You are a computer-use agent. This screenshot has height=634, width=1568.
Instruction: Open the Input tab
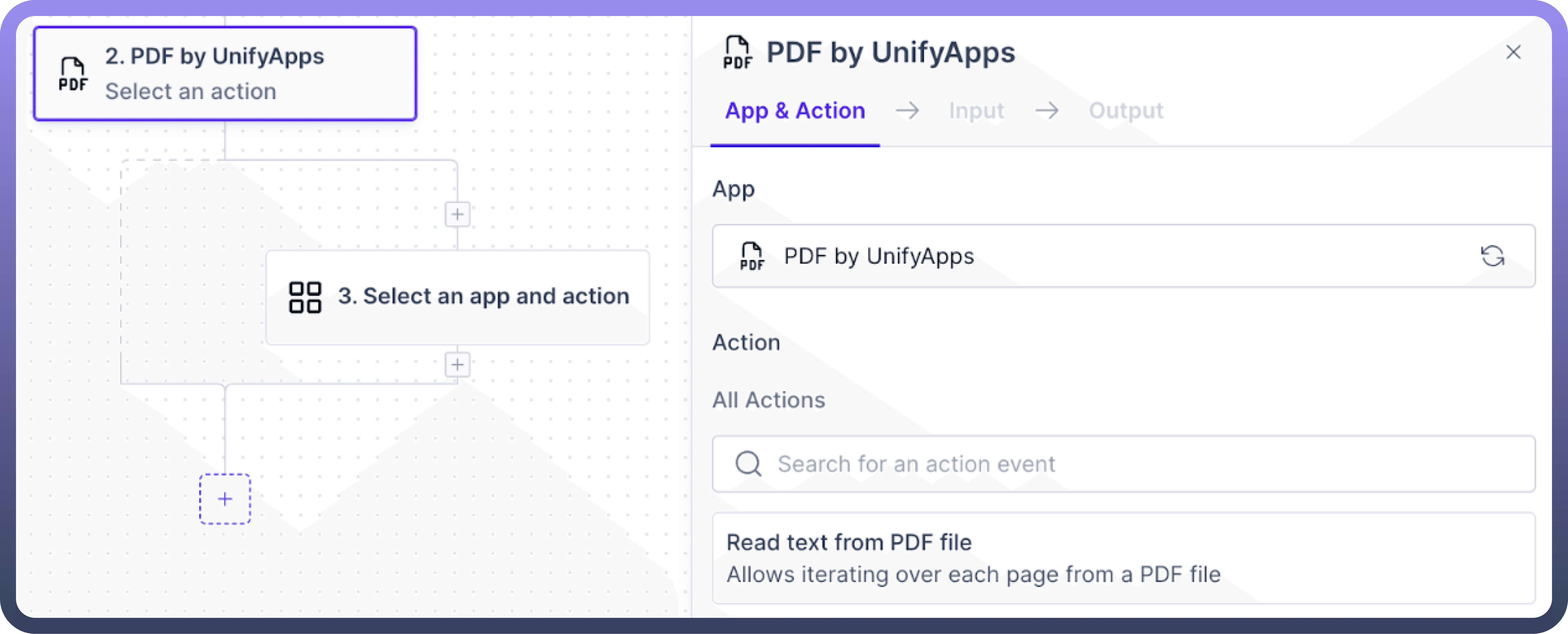[x=976, y=111]
